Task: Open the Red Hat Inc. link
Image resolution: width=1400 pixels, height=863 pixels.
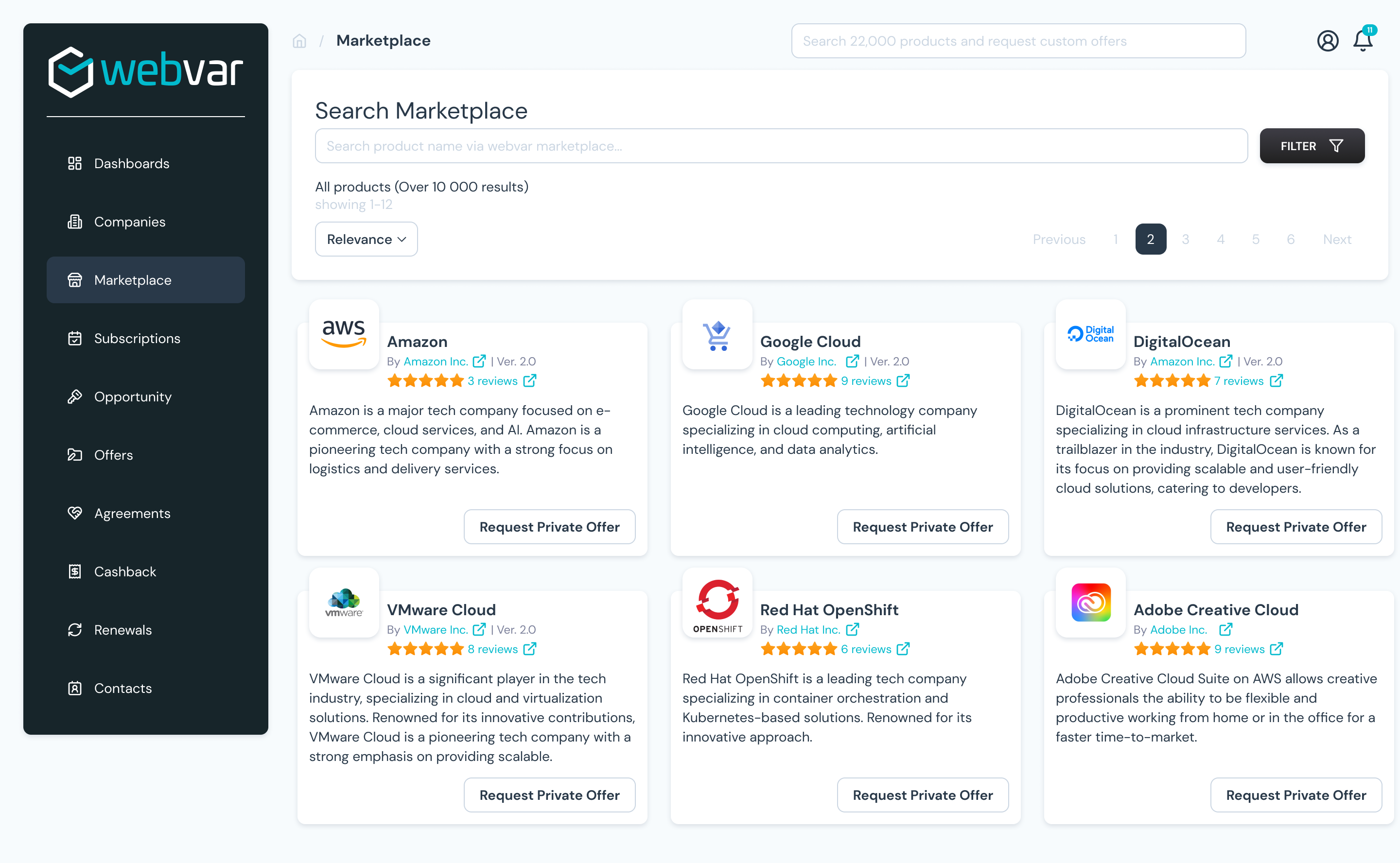Action: point(808,630)
